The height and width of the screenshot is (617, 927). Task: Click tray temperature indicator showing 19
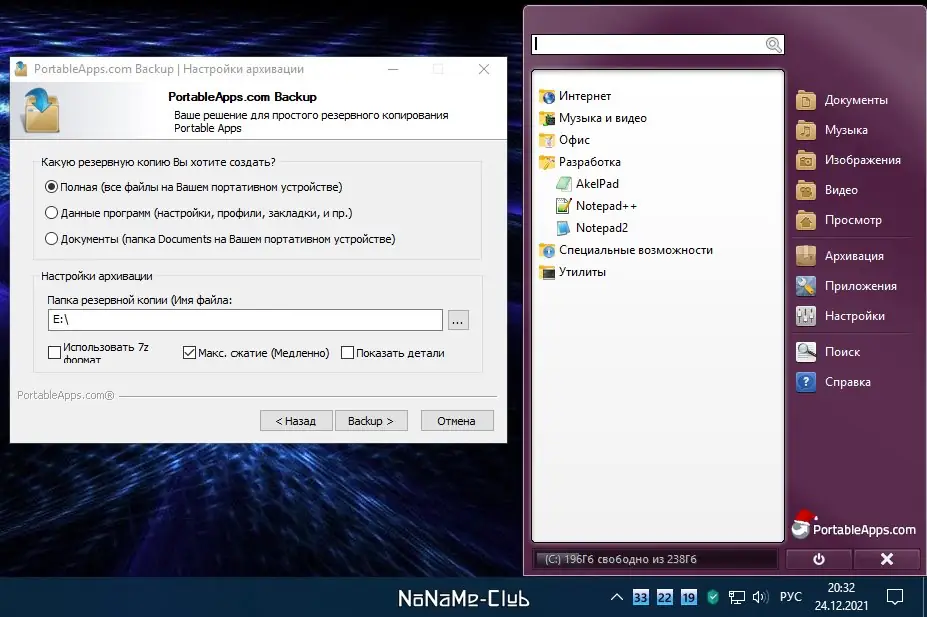click(689, 597)
